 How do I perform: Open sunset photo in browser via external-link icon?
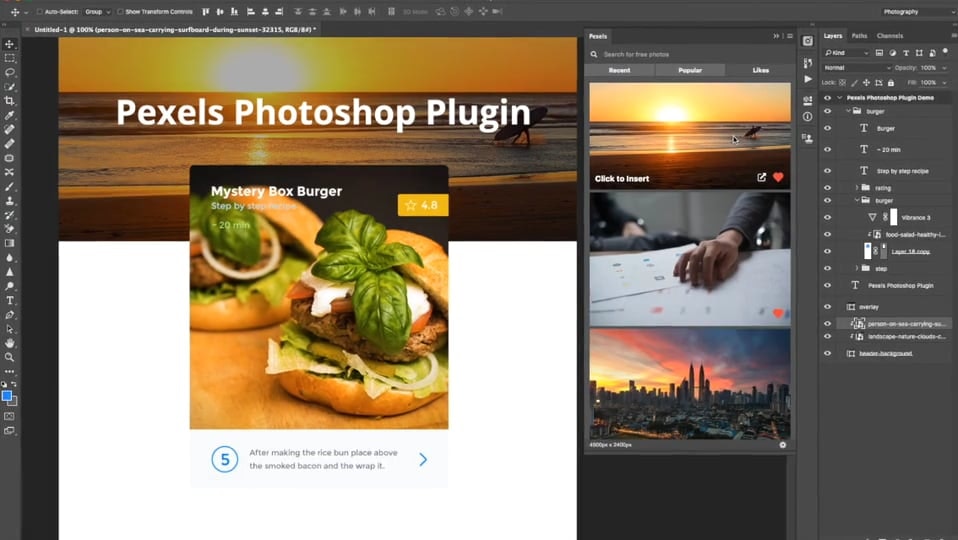tap(761, 177)
